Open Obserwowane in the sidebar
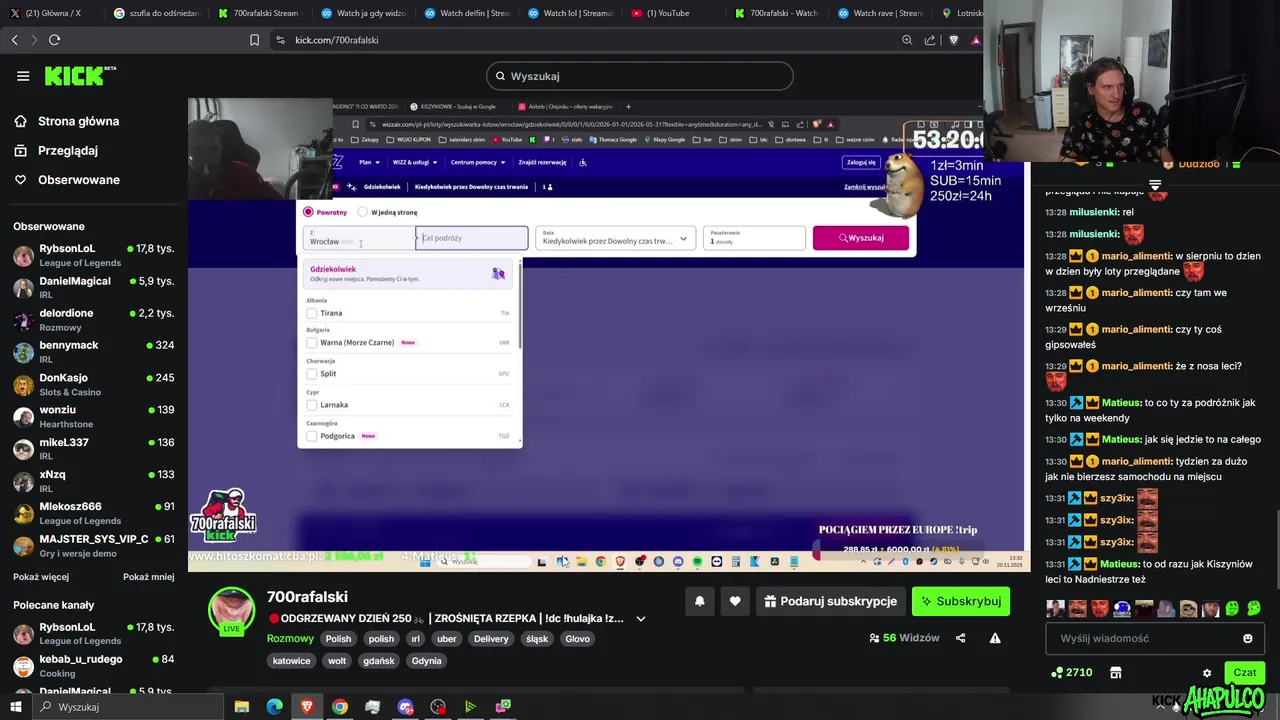The image size is (1280, 720). pos(79,180)
